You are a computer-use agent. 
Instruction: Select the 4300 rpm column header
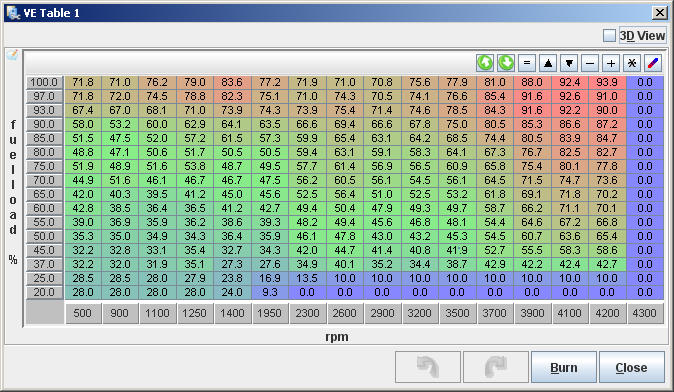click(645, 313)
